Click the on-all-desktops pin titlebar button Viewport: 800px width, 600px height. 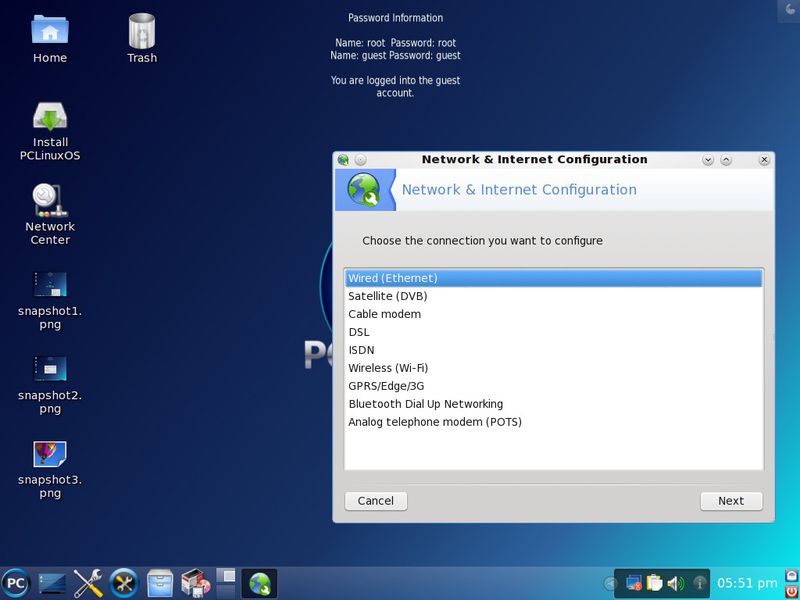coord(360,160)
